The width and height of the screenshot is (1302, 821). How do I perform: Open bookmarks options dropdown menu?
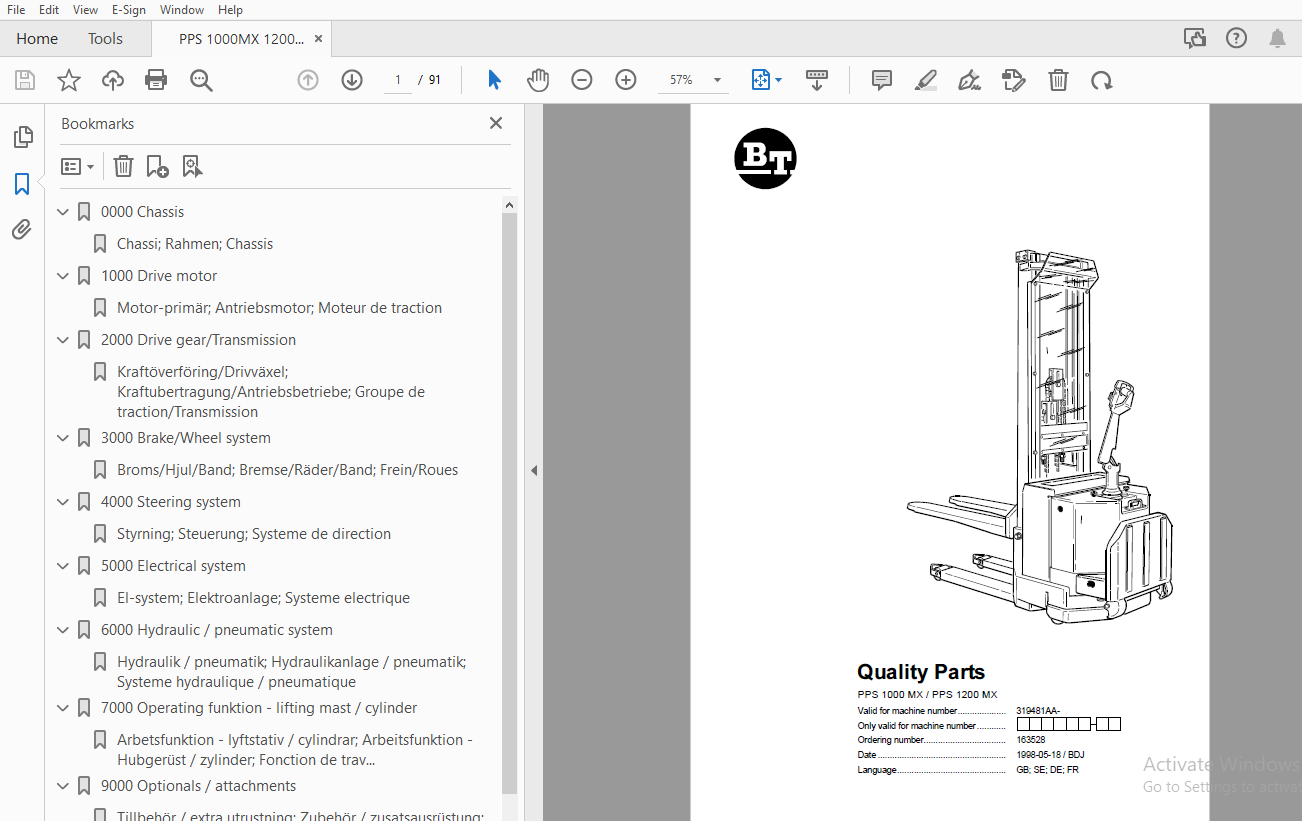click(78, 166)
